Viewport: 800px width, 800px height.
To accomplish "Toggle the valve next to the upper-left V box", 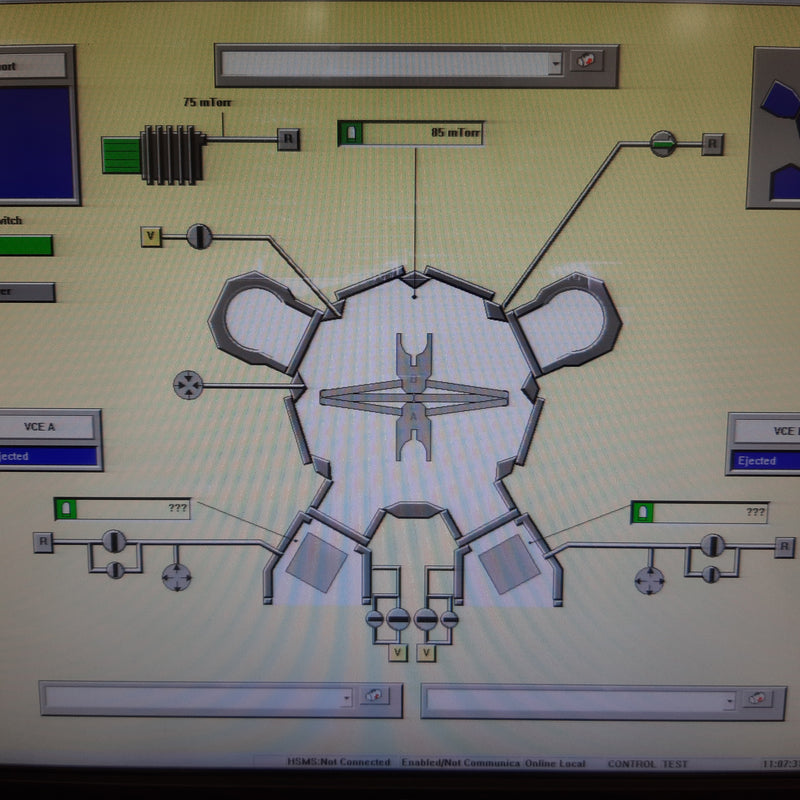I will [199, 236].
